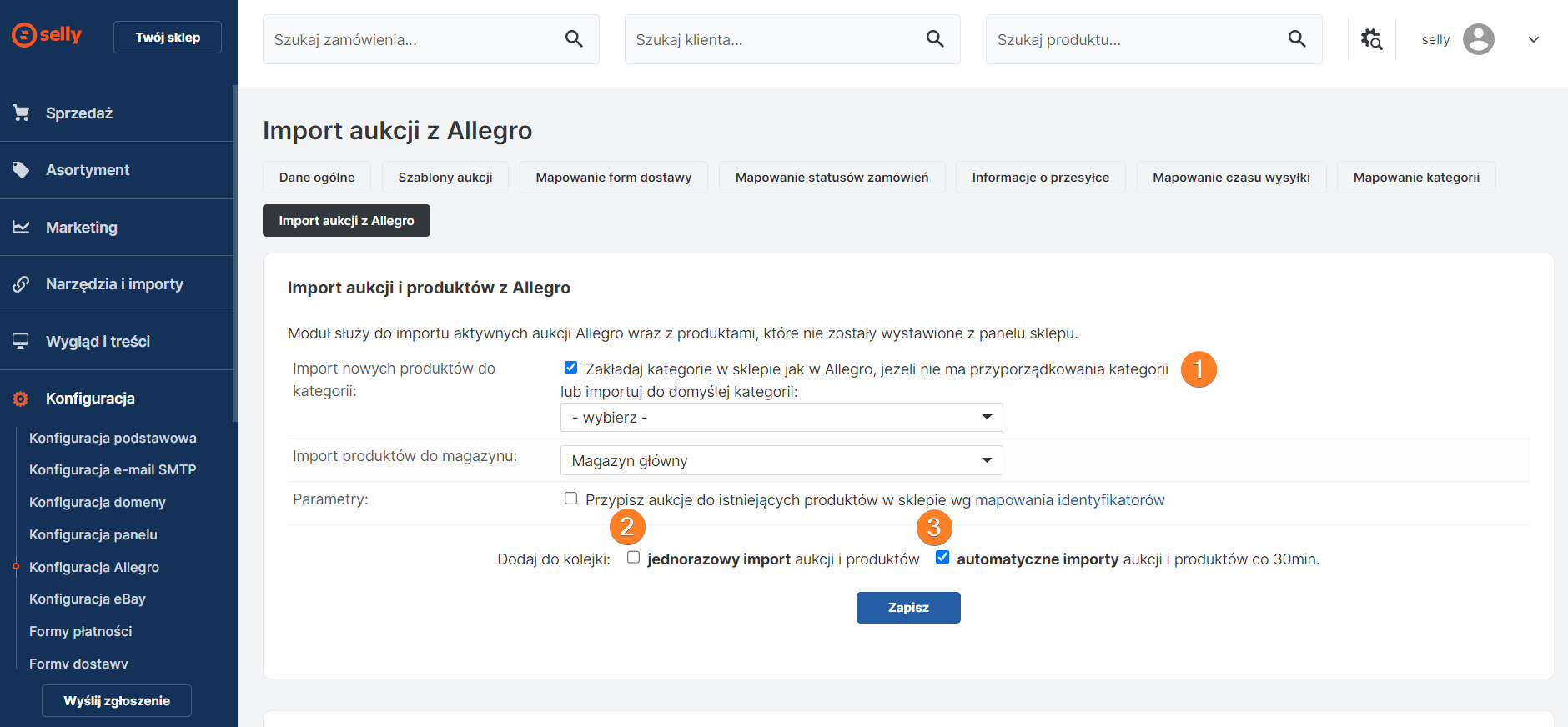Expand the 'Magazyn główny' warehouse dropdown
1568x727 pixels.
[x=781, y=461]
